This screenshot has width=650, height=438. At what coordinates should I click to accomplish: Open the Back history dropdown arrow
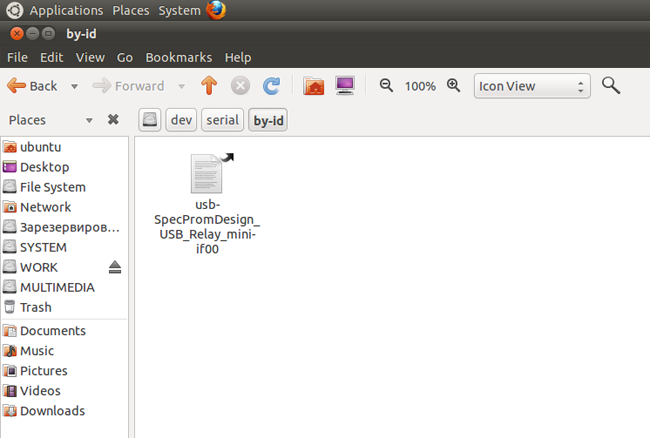[x=75, y=86]
